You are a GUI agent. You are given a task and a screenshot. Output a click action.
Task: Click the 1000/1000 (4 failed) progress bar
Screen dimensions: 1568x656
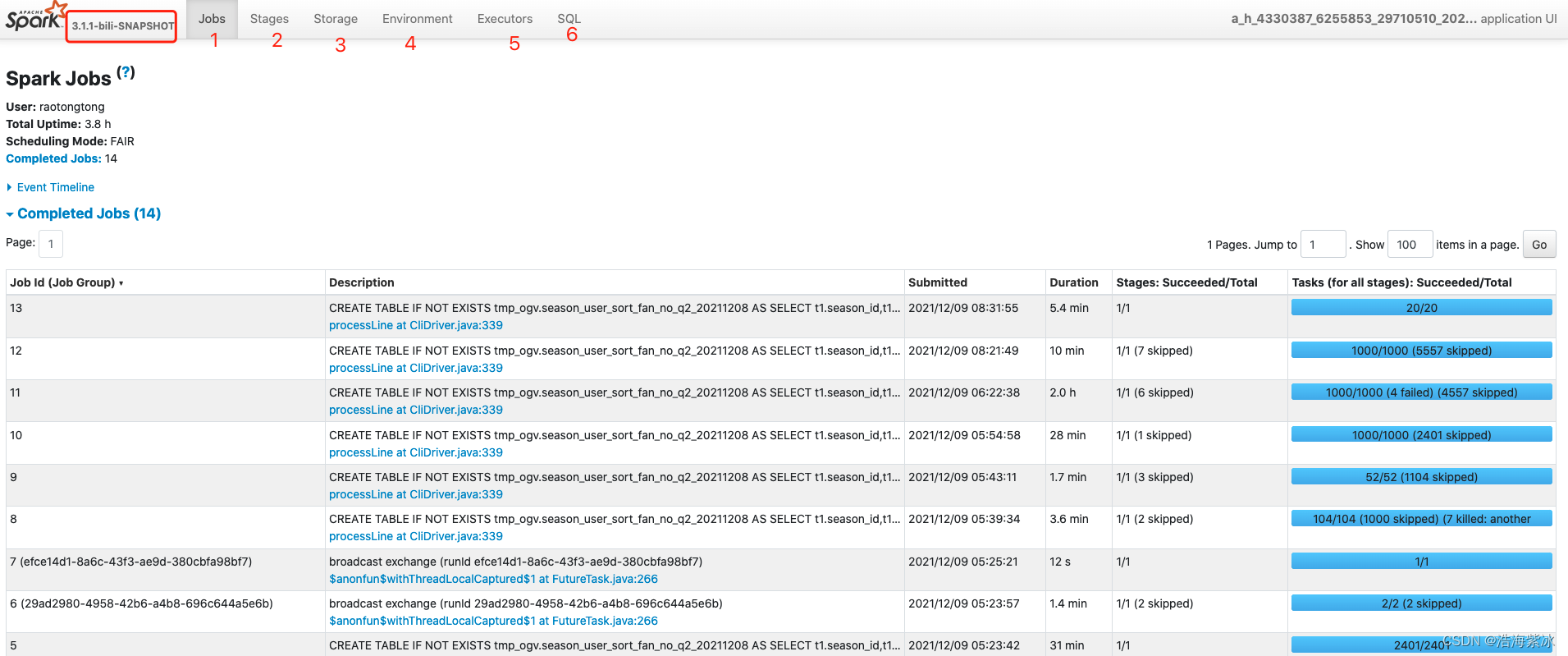1421,392
